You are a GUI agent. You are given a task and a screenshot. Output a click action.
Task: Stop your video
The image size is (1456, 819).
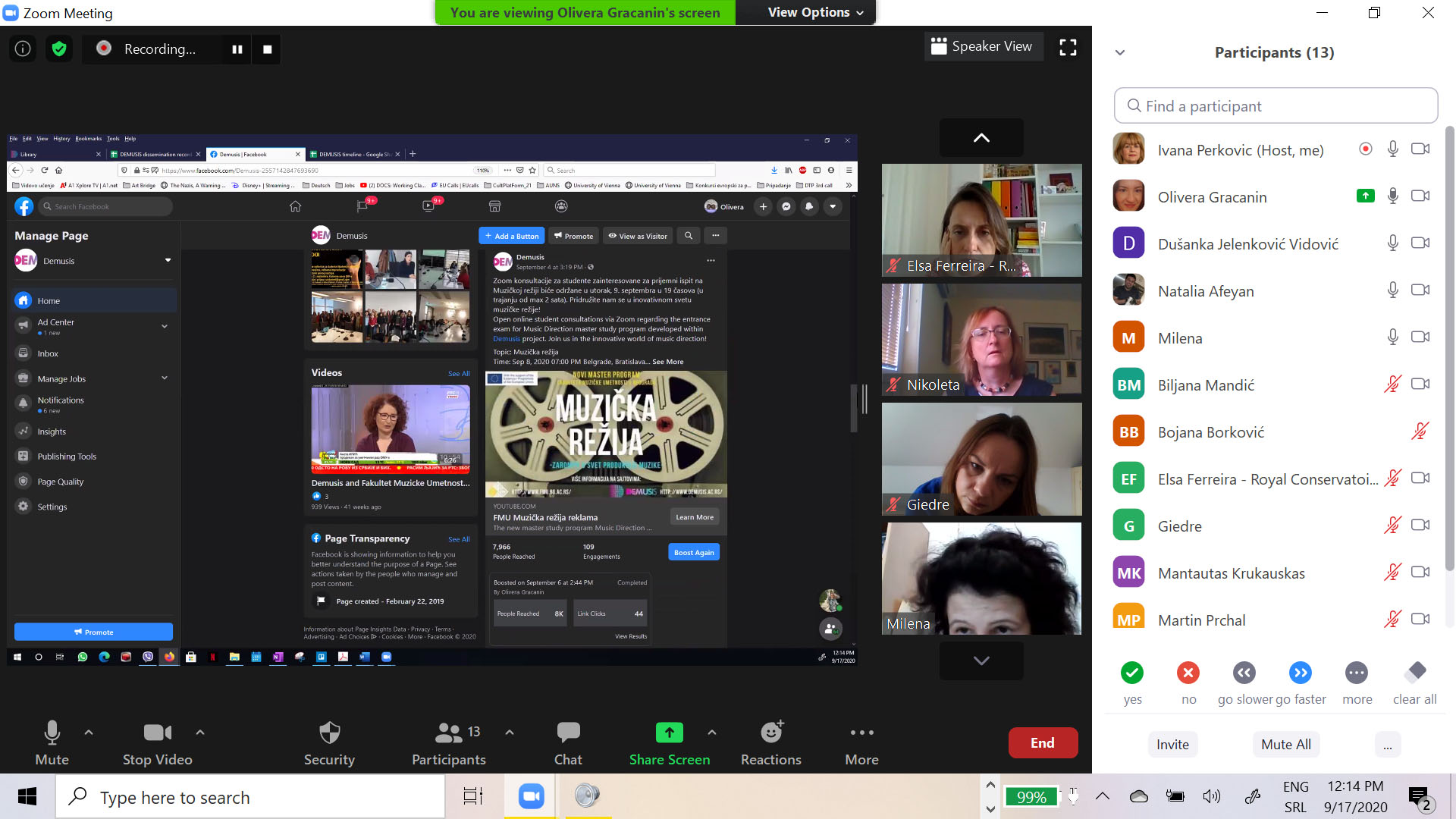click(x=158, y=743)
